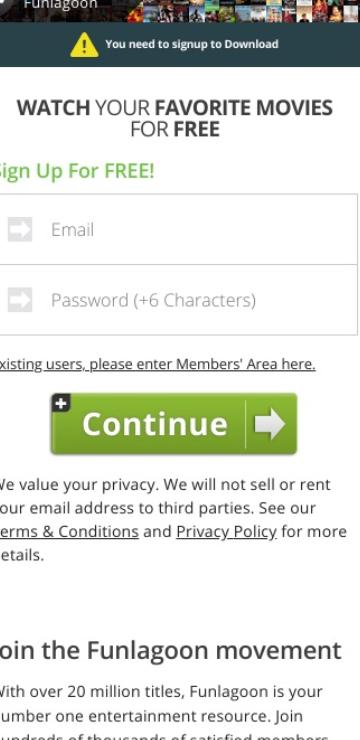360x740 pixels.
Task: Click the 'Watch your favorite movies' headline
Action: coord(175,118)
